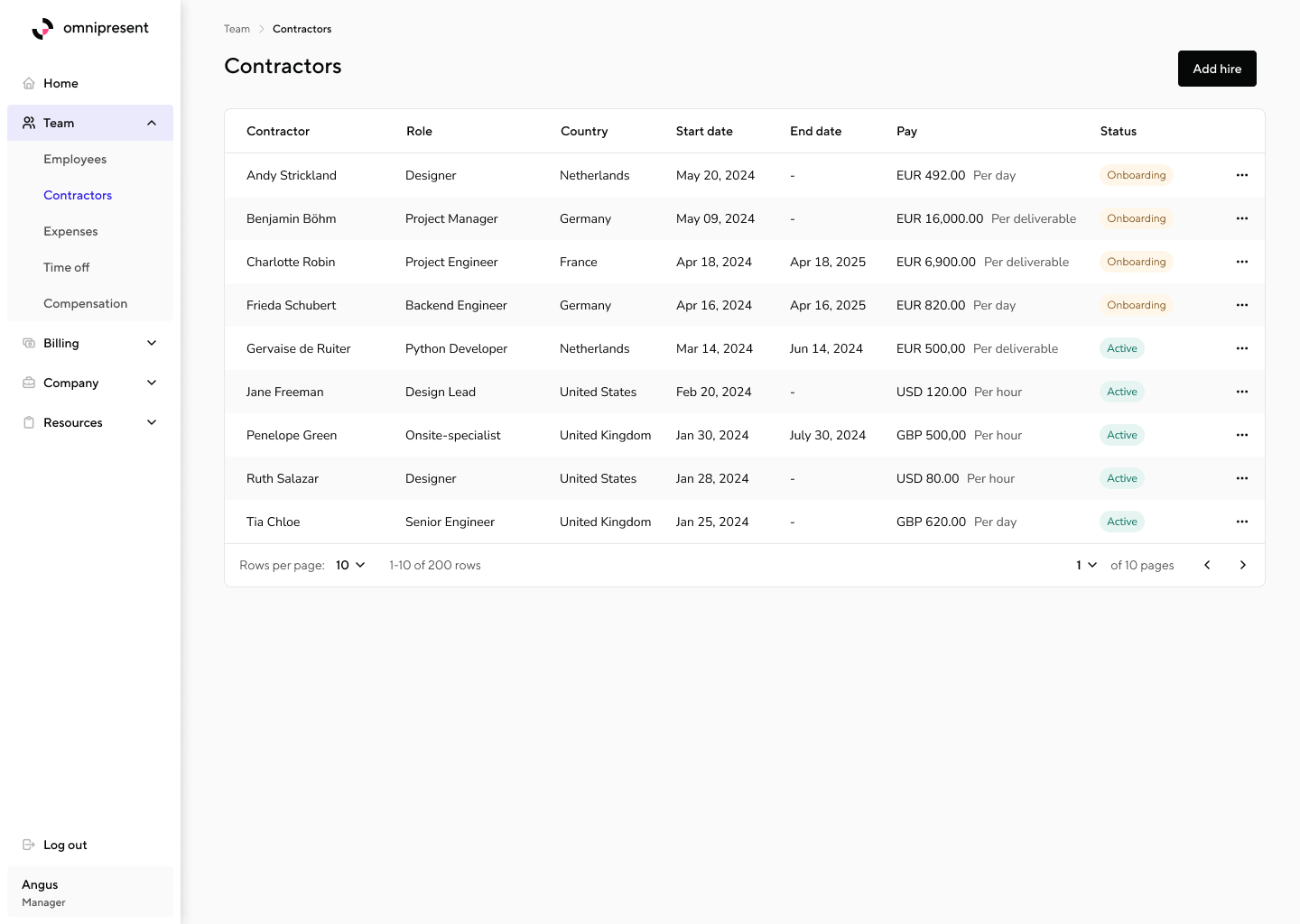Click Andy Strickland's Onboarding status badge
1300x924 pixels.
(1137, 175)
